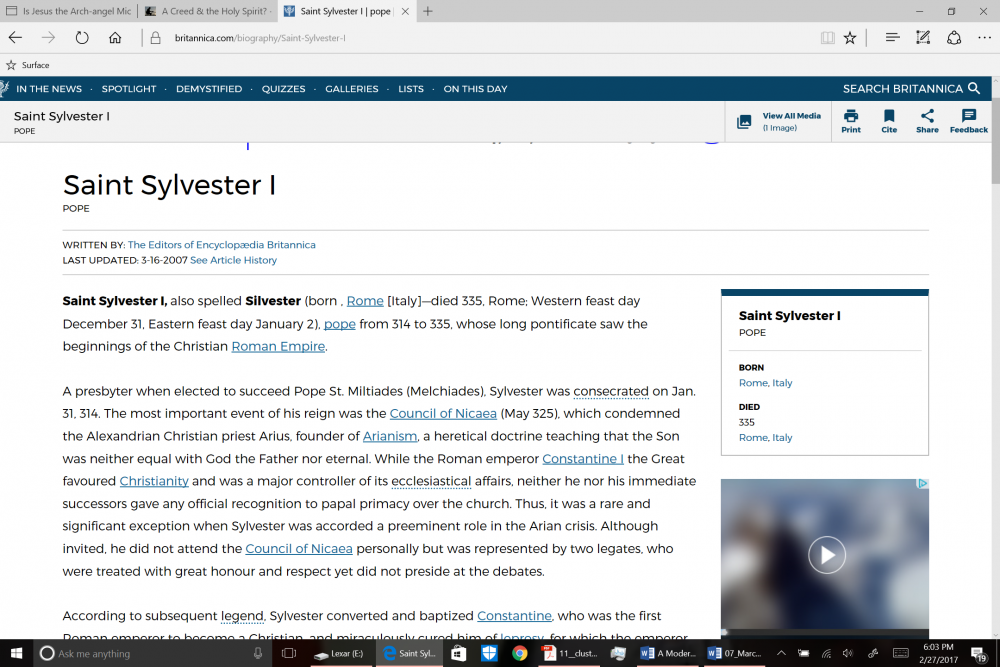The image size is (1000, 667).
Task: Click the Cortana microphone icon
Action: click(258, 653)
